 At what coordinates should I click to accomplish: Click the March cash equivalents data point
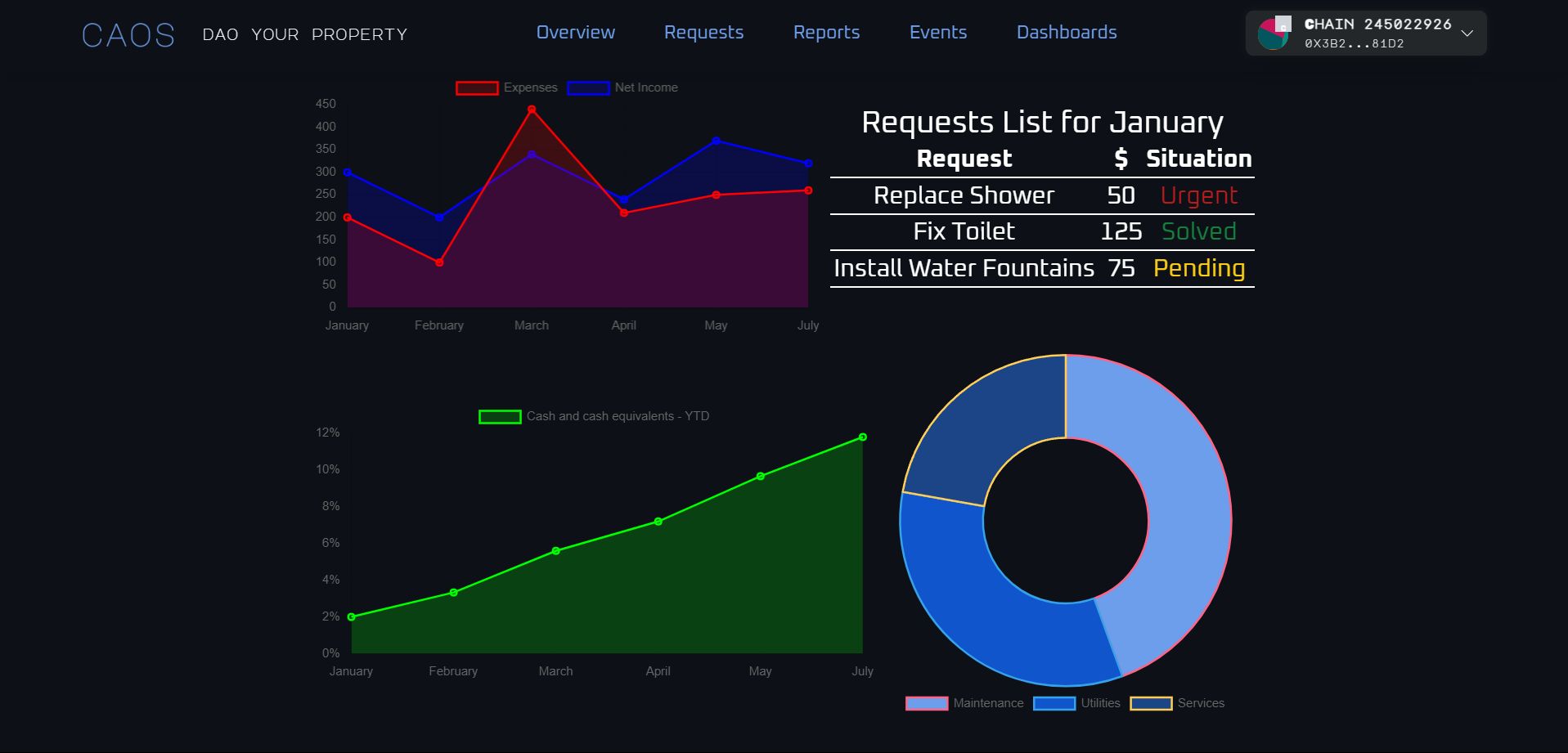pyautogui.click(x=556, y=551)
